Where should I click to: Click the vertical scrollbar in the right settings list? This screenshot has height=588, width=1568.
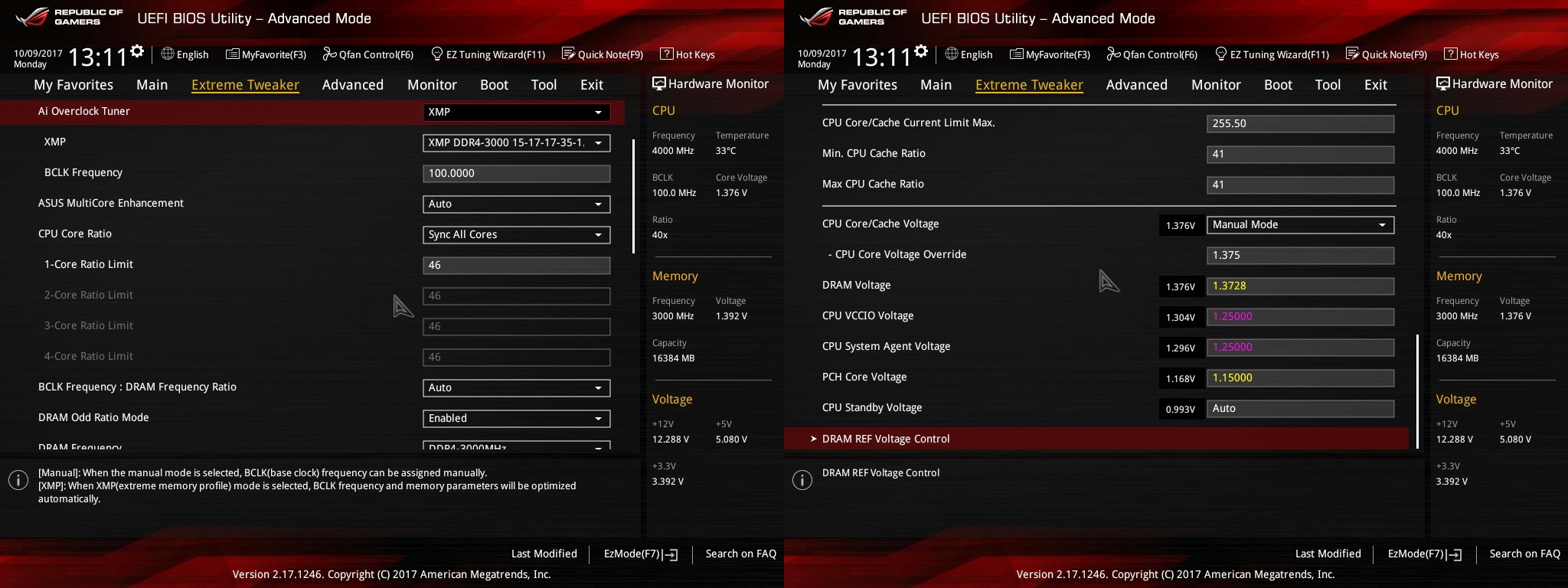[1417, 391]
